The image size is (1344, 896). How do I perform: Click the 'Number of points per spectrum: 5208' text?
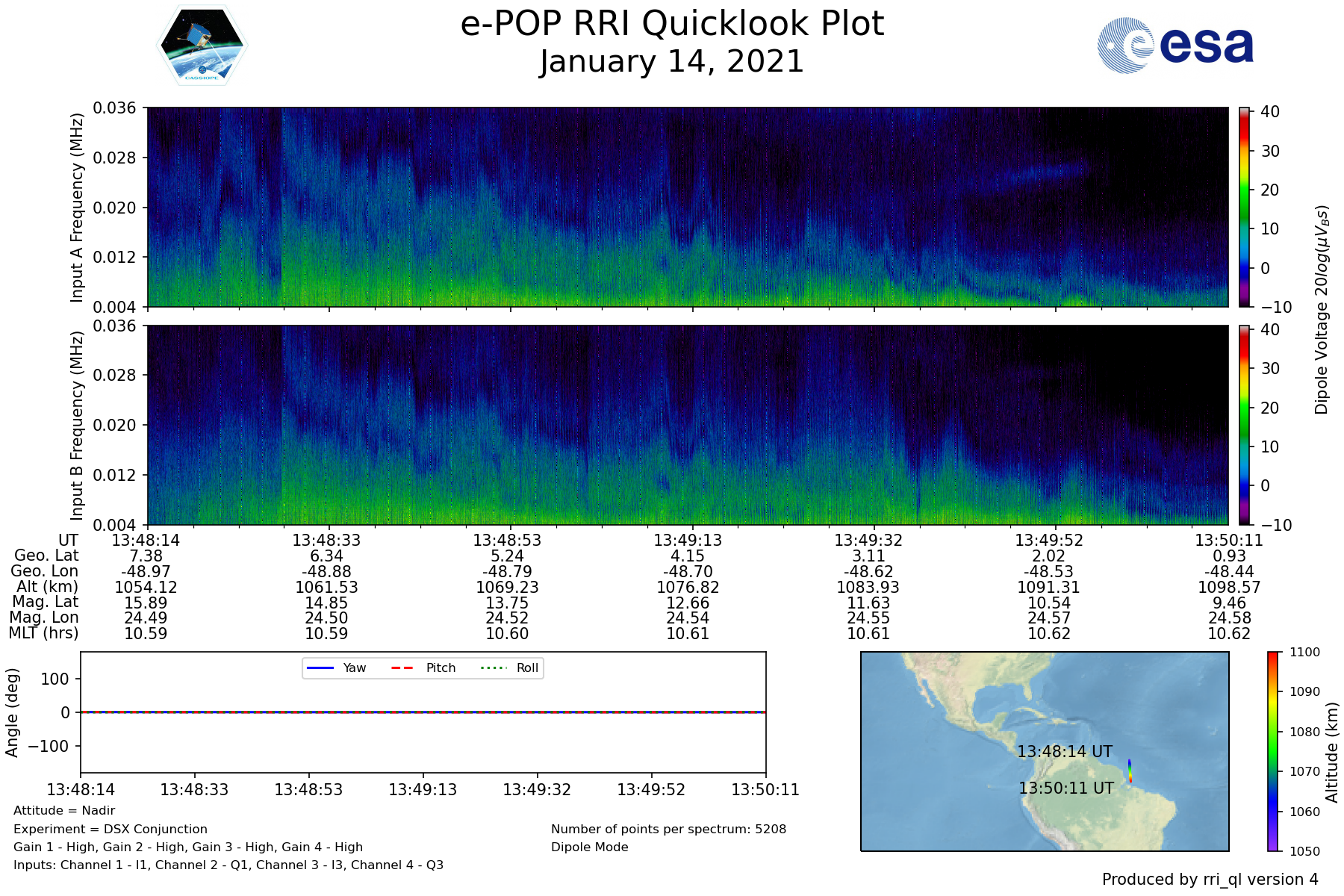tap(668, 829)
